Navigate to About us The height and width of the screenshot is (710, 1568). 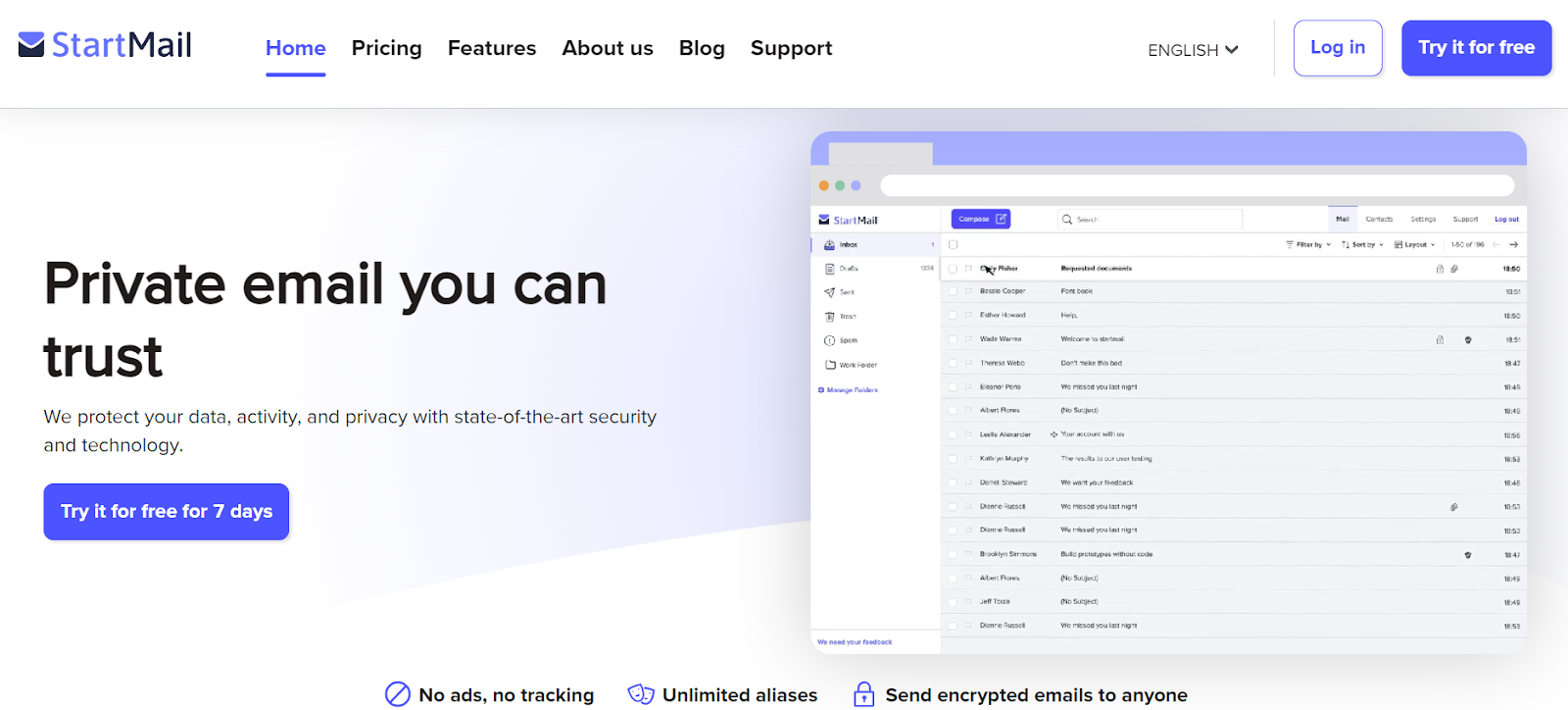coord(608,48)
